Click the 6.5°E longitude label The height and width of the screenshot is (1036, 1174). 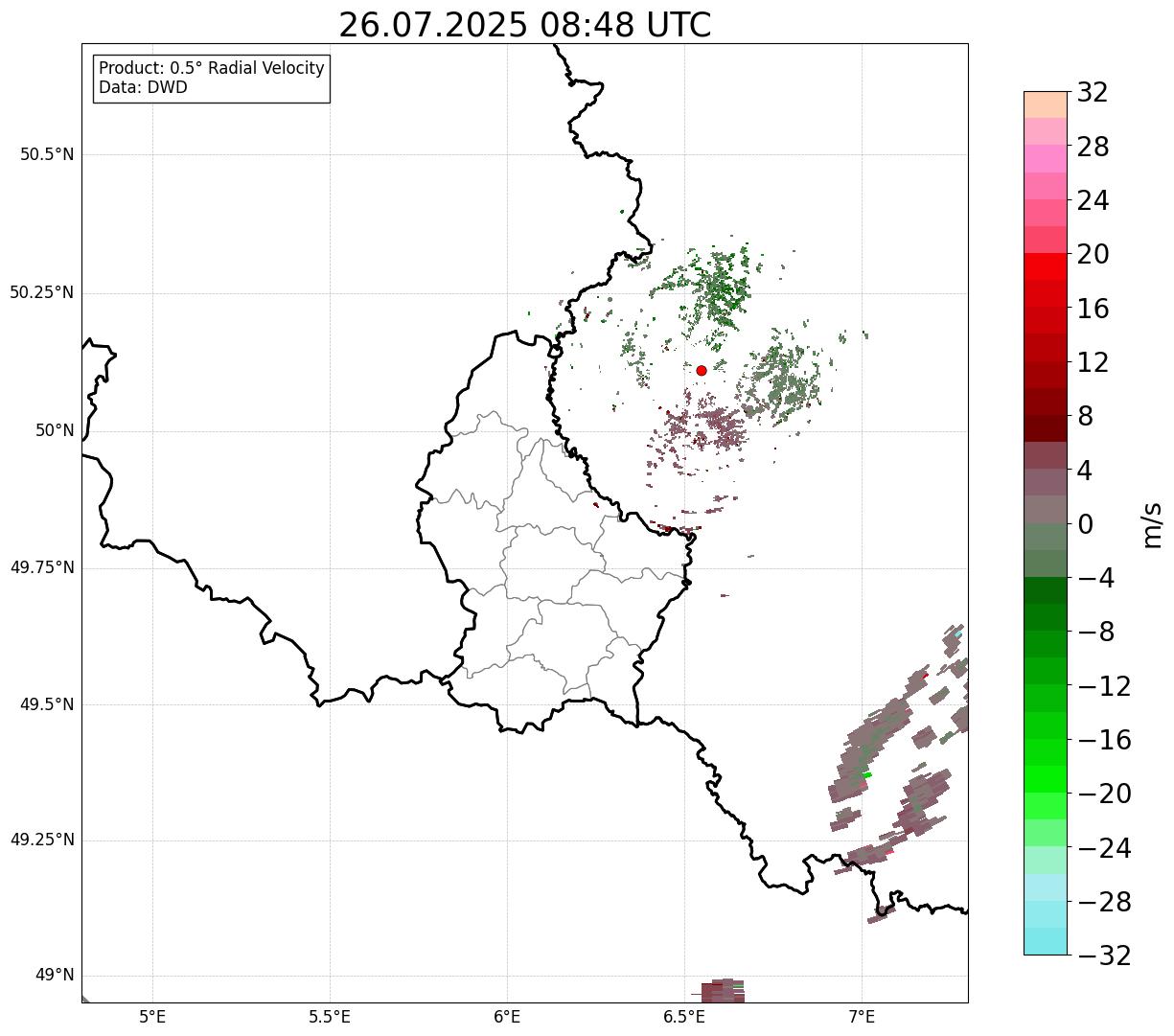[x=684, y=1016]
